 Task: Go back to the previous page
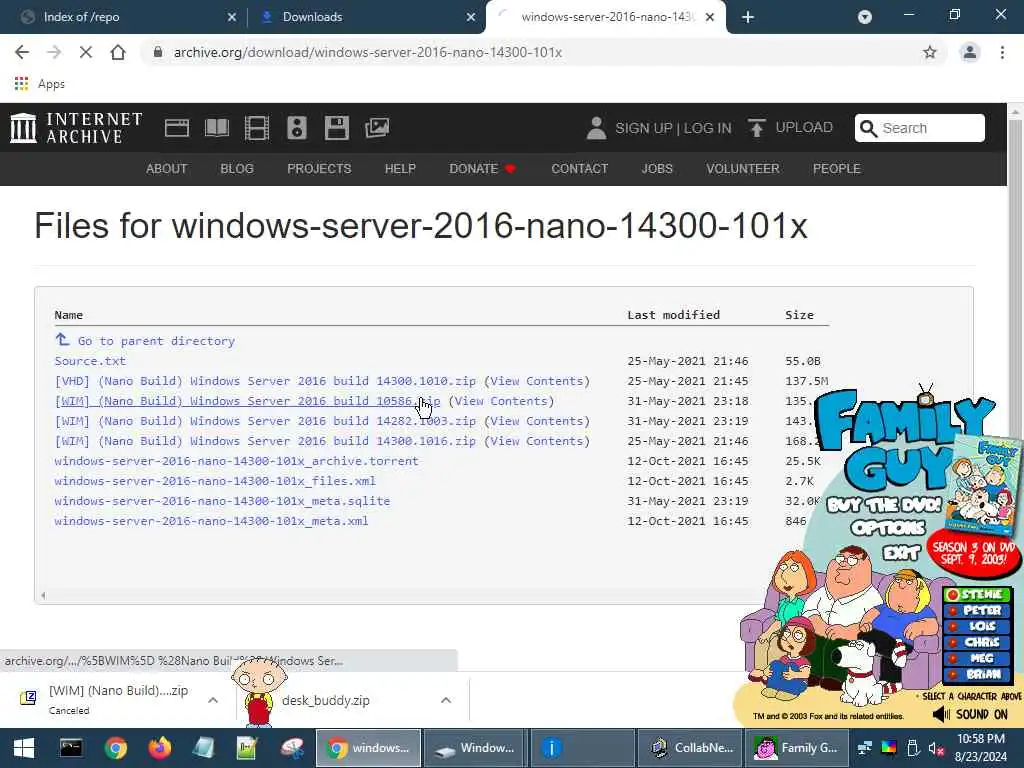(x=22, y=52)
